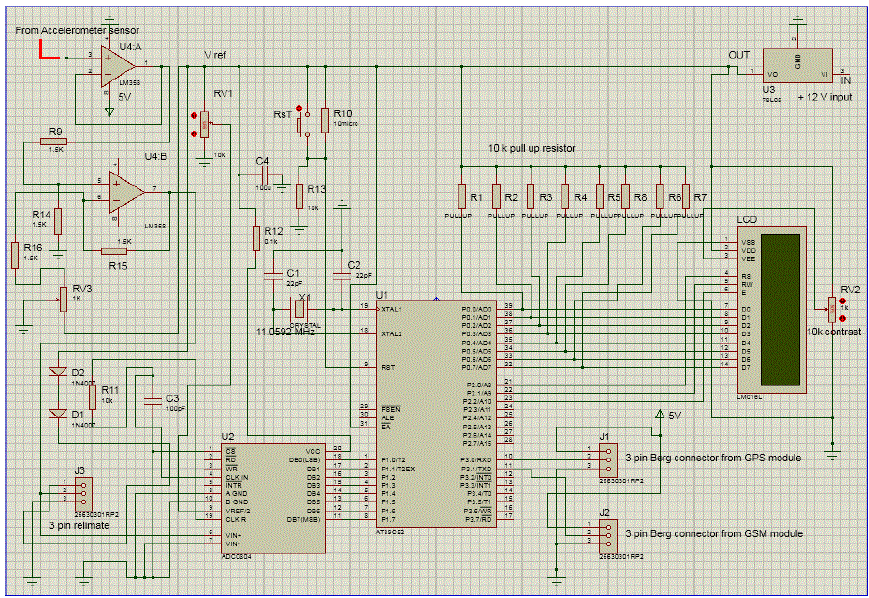Click the '10 k pull up resistor' label
Viewport: 869px width, 598px height.
[532, 147]
